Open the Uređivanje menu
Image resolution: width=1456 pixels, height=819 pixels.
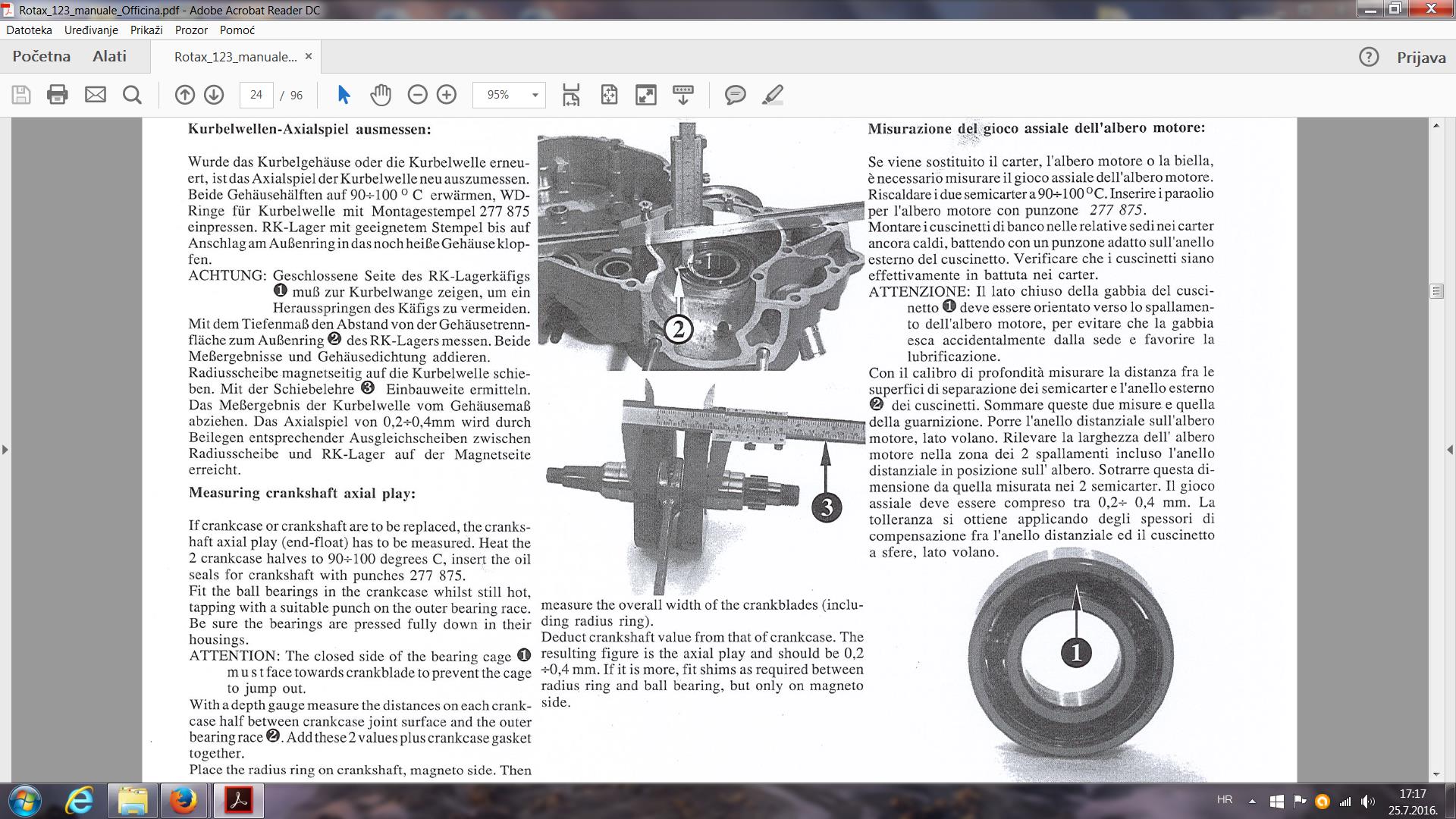[x=91, y=30]
